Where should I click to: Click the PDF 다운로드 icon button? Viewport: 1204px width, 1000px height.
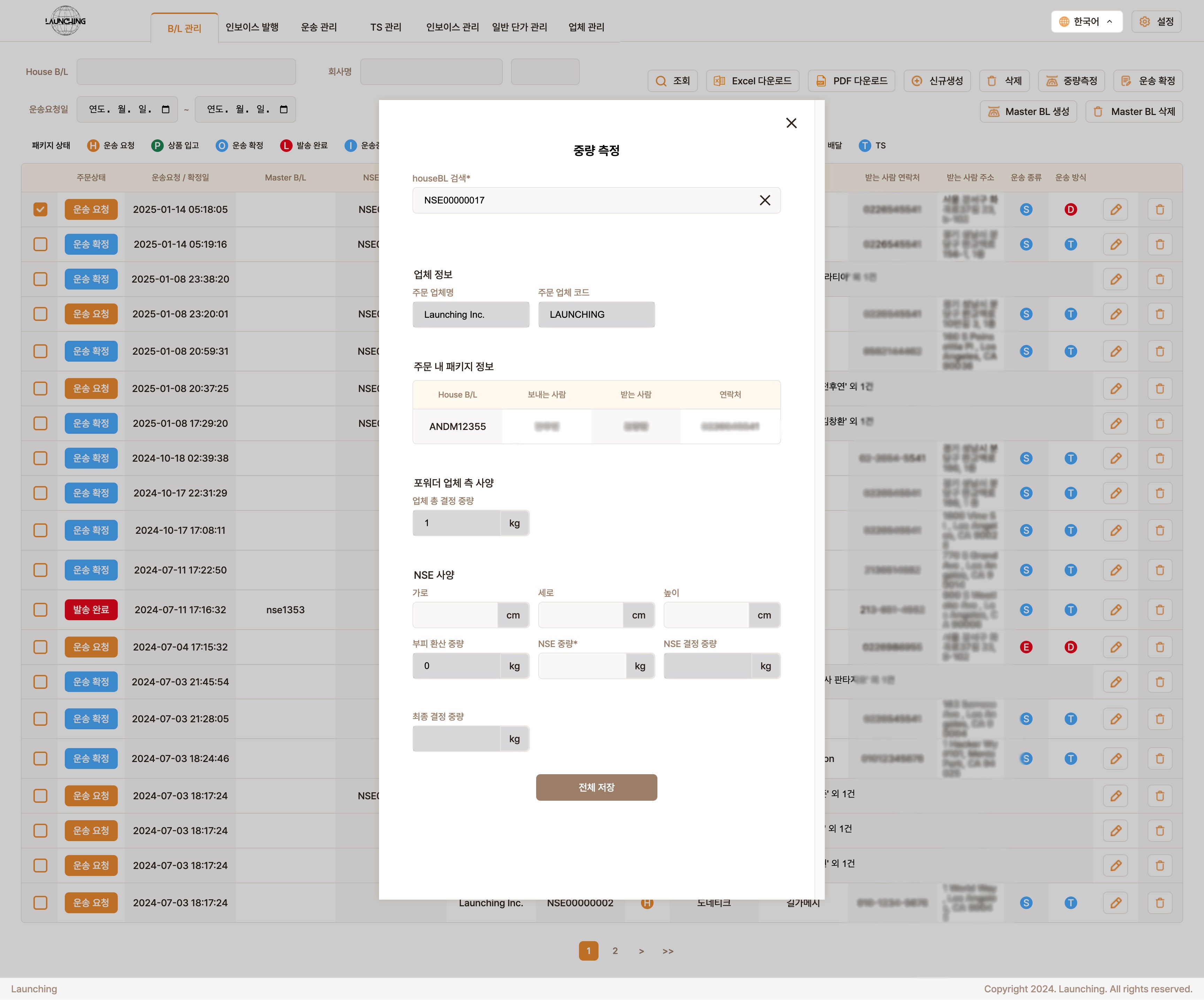click(851, 81)
